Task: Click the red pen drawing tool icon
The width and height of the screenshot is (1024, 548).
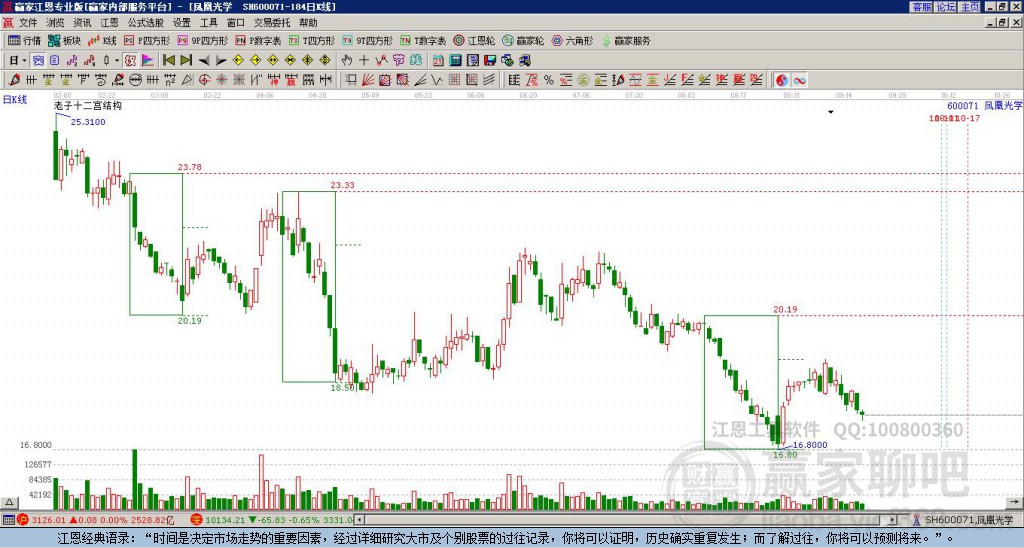Action: click(x=14, y=80)
